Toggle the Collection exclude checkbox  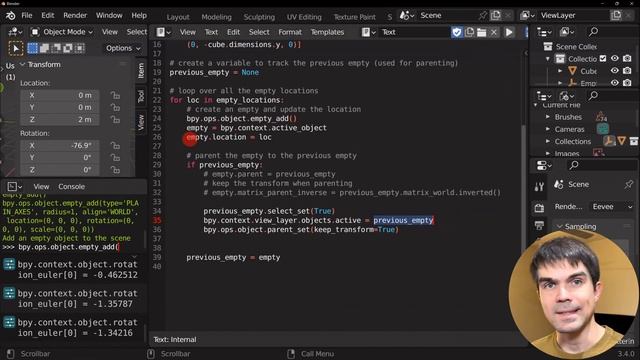pyautogui.click(x=603, y=59)
